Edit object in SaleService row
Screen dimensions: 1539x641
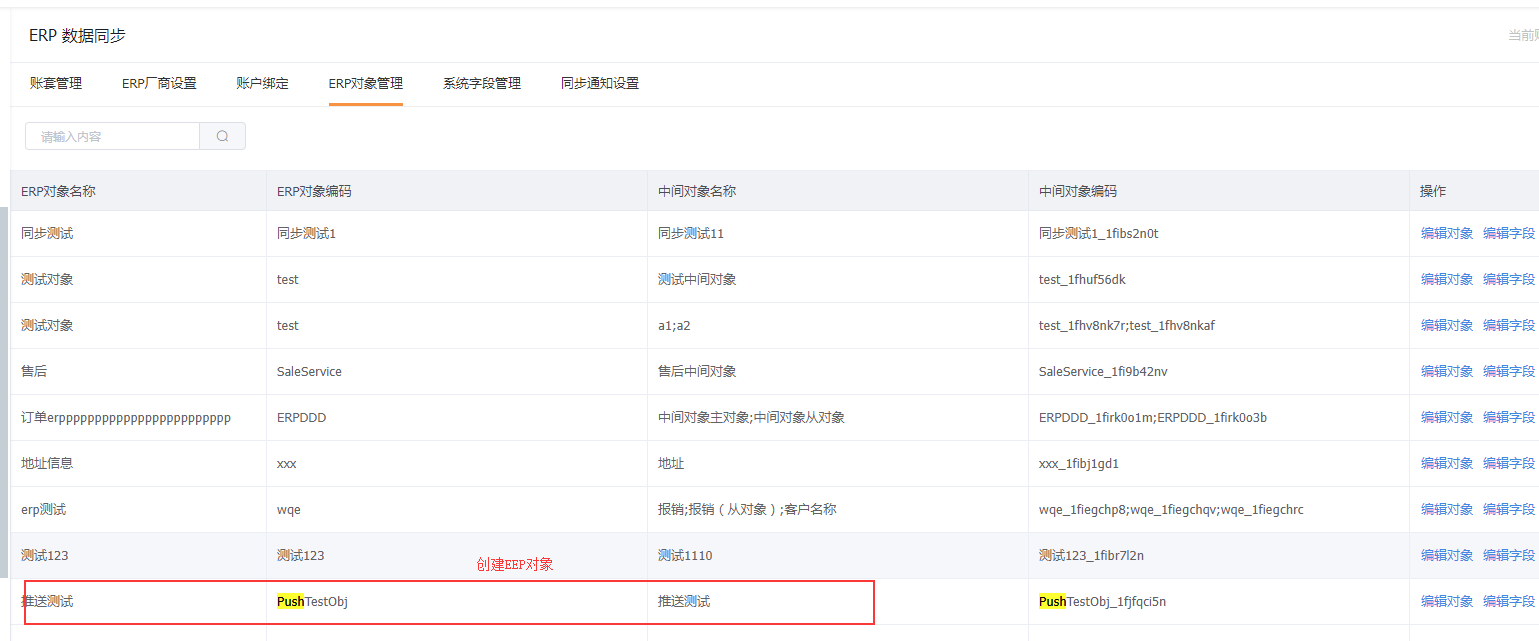(x=1447, y=371)
